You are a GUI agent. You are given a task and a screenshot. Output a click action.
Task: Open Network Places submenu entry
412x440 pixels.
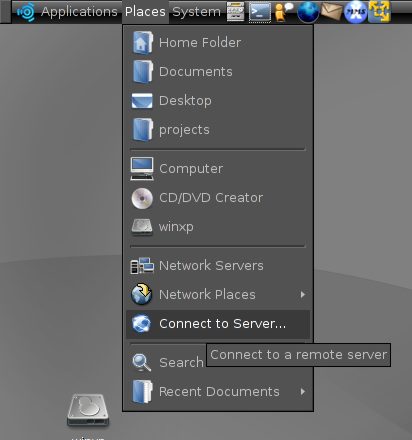[218, 294]
